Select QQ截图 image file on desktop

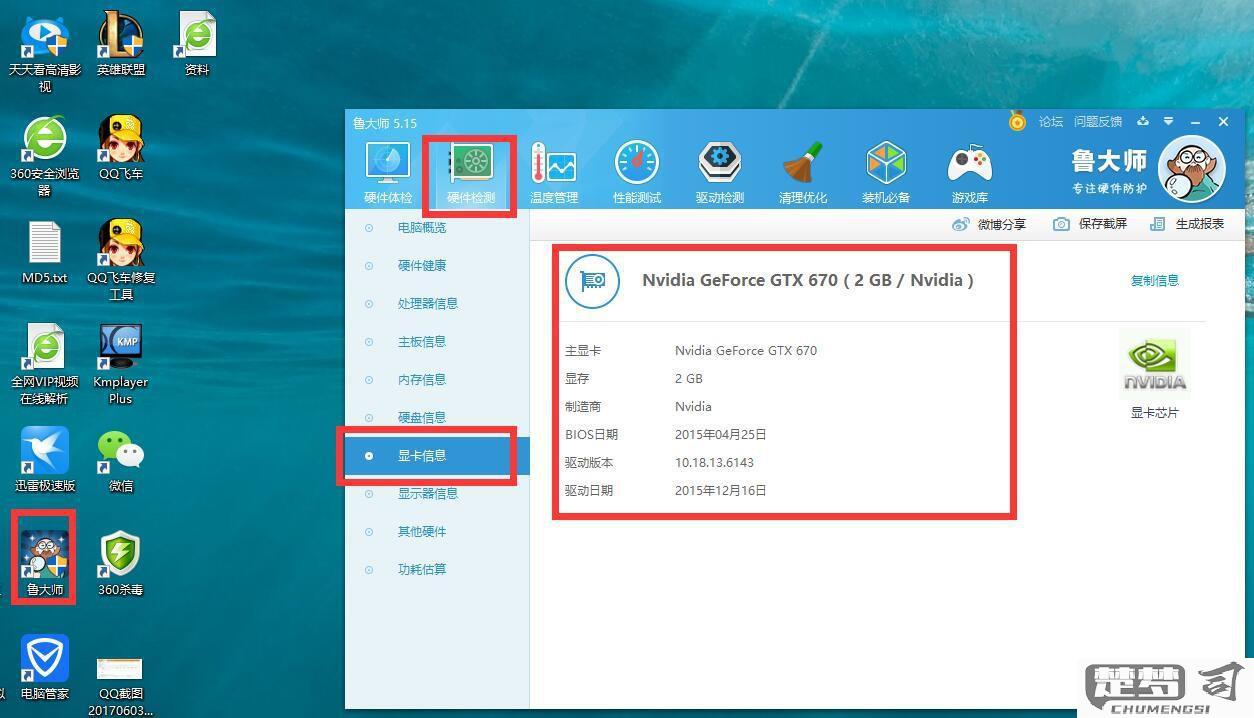click(121, 685)
